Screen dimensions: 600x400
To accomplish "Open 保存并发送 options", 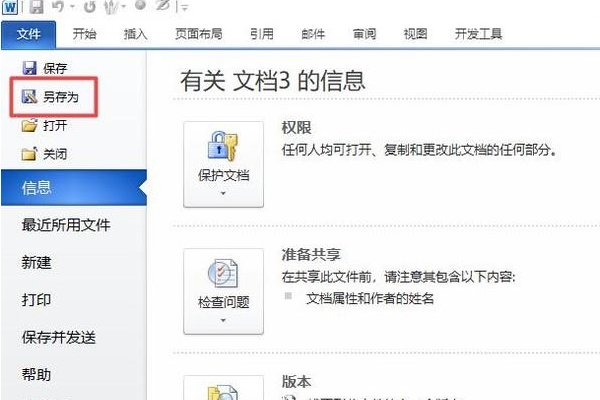I will click(x=59, y=337).
